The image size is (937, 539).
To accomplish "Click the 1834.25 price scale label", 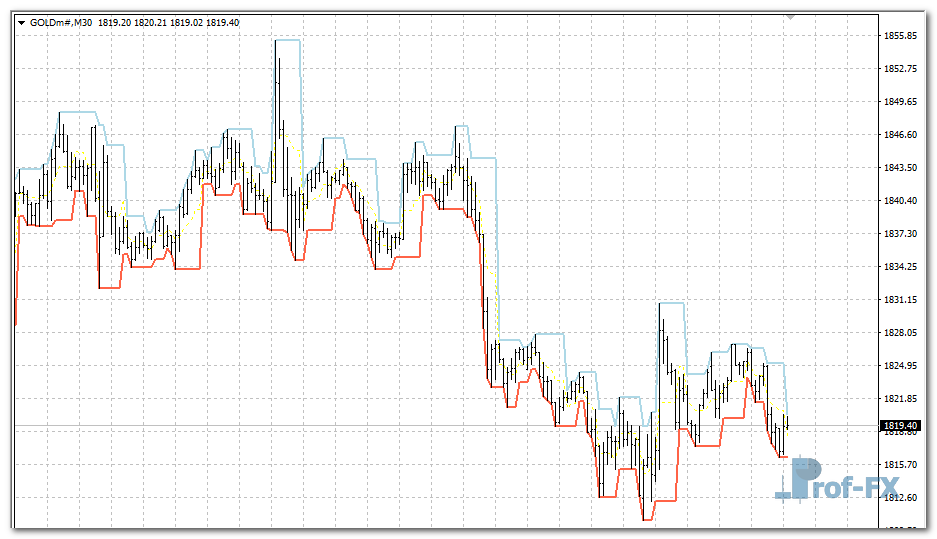I will [901, 267].
